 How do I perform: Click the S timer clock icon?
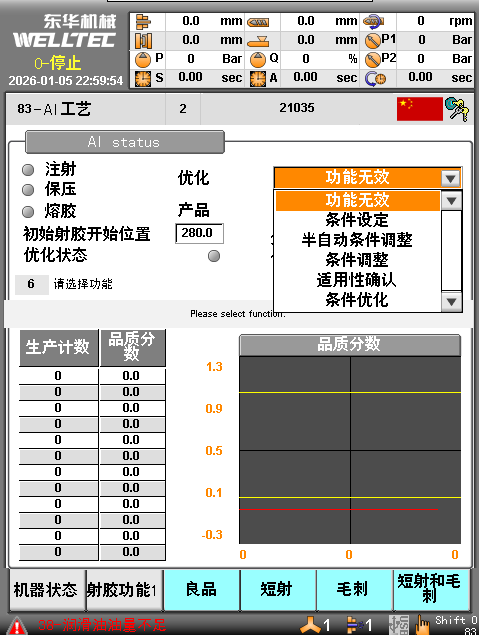click(x=143, y=78)
